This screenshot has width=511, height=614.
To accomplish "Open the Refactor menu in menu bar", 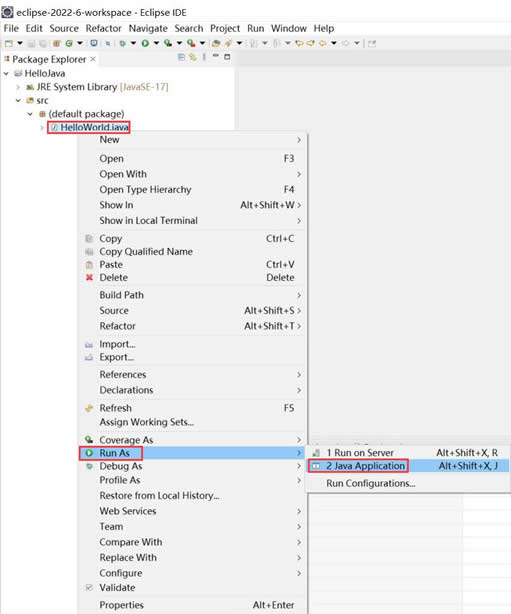I will click(x=103, y=28).
